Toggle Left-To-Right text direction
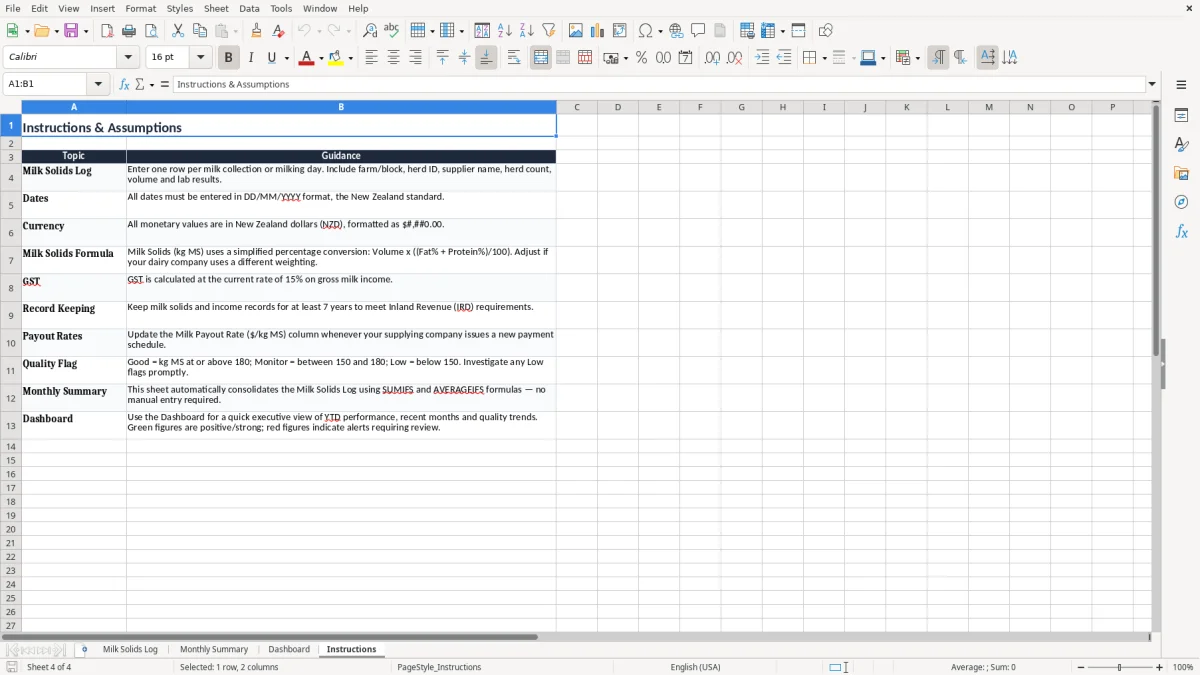Image resolution: width=1200 pixels, height=675 pixels. [938, 58]
